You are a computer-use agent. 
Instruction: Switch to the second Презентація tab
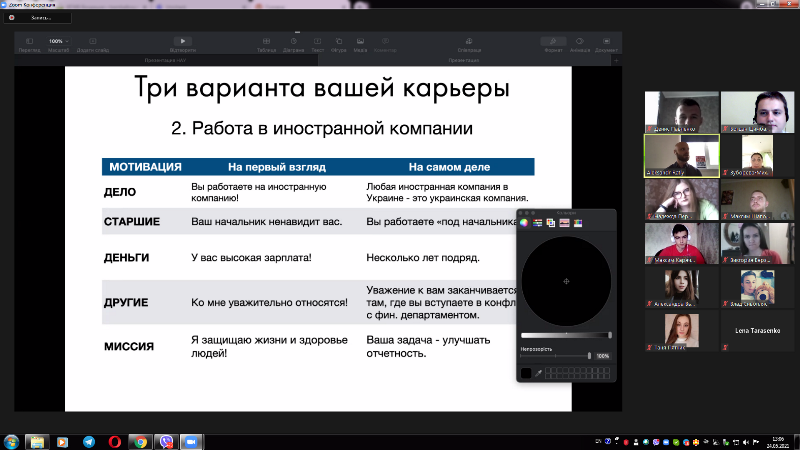point(464,60)
